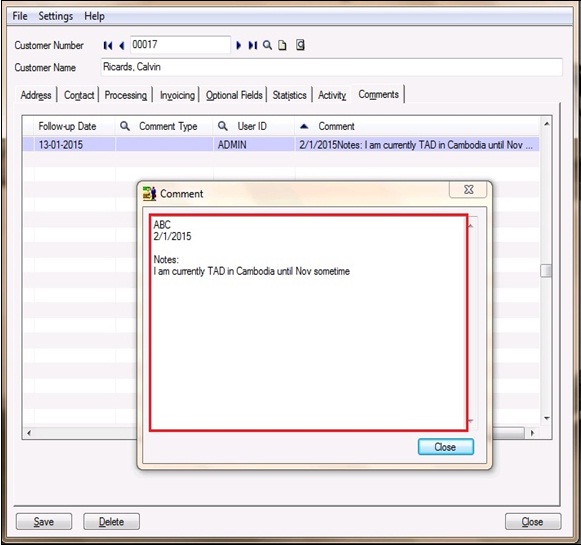This screenshot has width=581, height=545.
Task: Open customer number finder magnifier
Action: click(x=267, y=45)
